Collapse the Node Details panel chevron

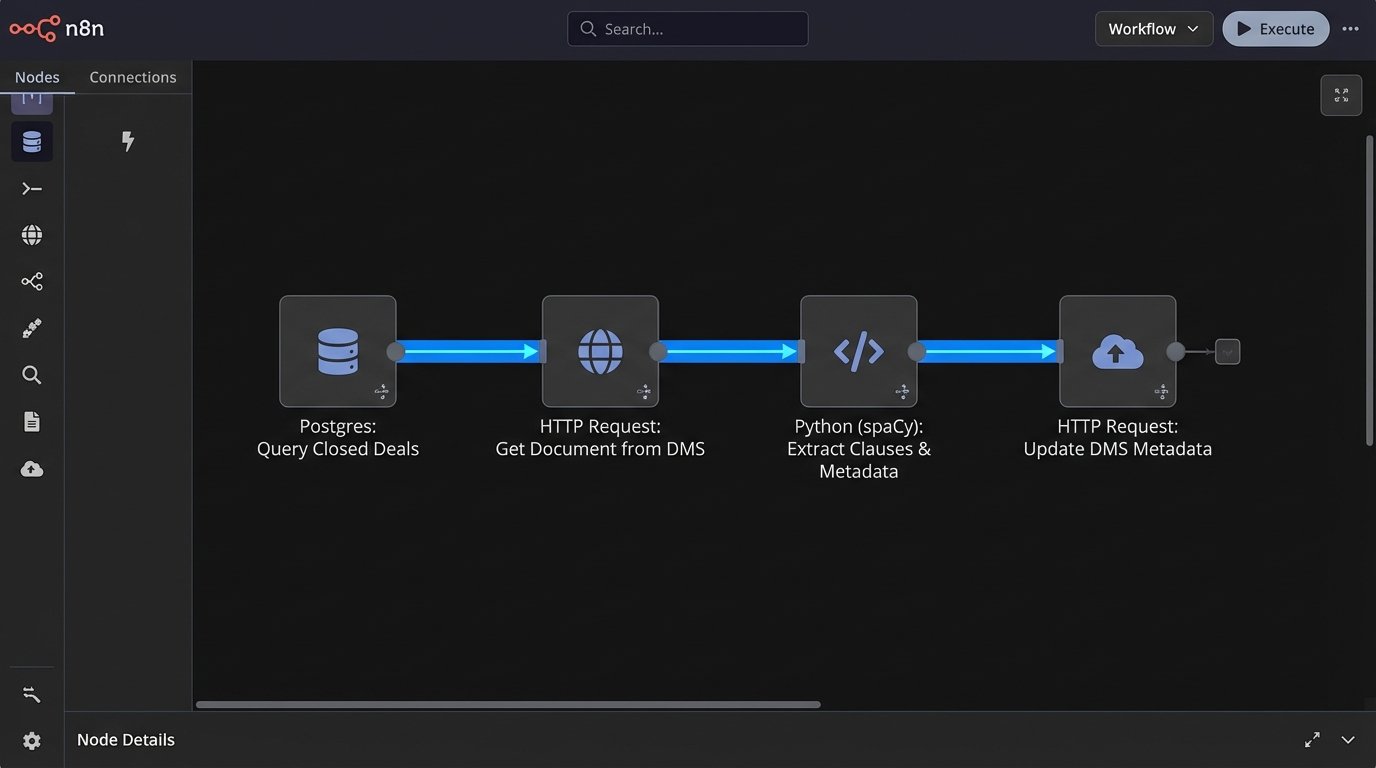click(x=1348, y=739)
